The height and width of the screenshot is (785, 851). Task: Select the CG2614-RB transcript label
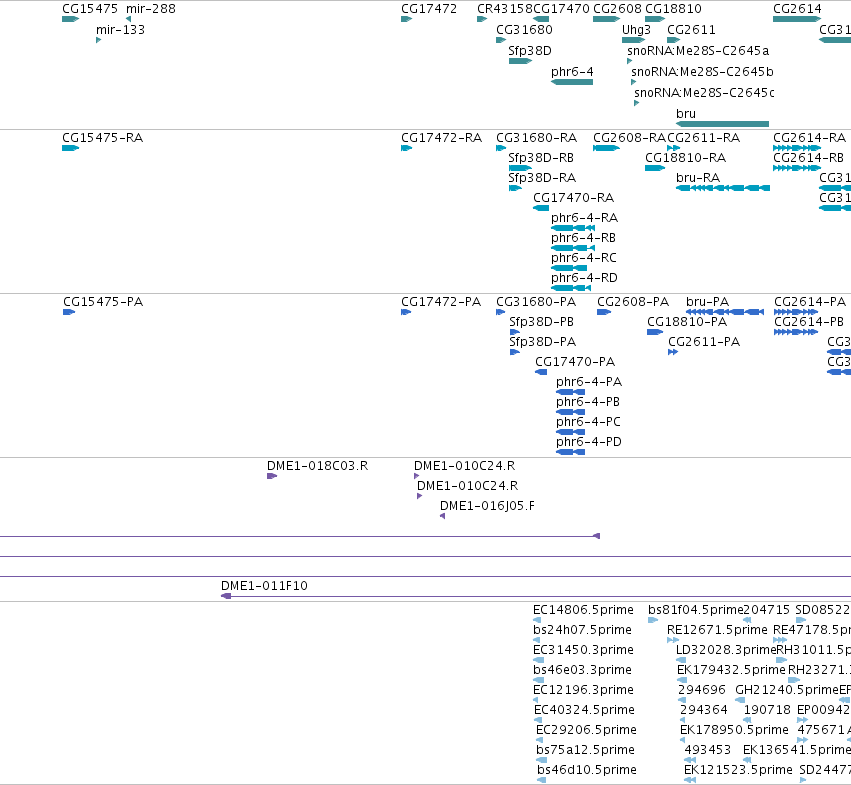pos(808,158)
